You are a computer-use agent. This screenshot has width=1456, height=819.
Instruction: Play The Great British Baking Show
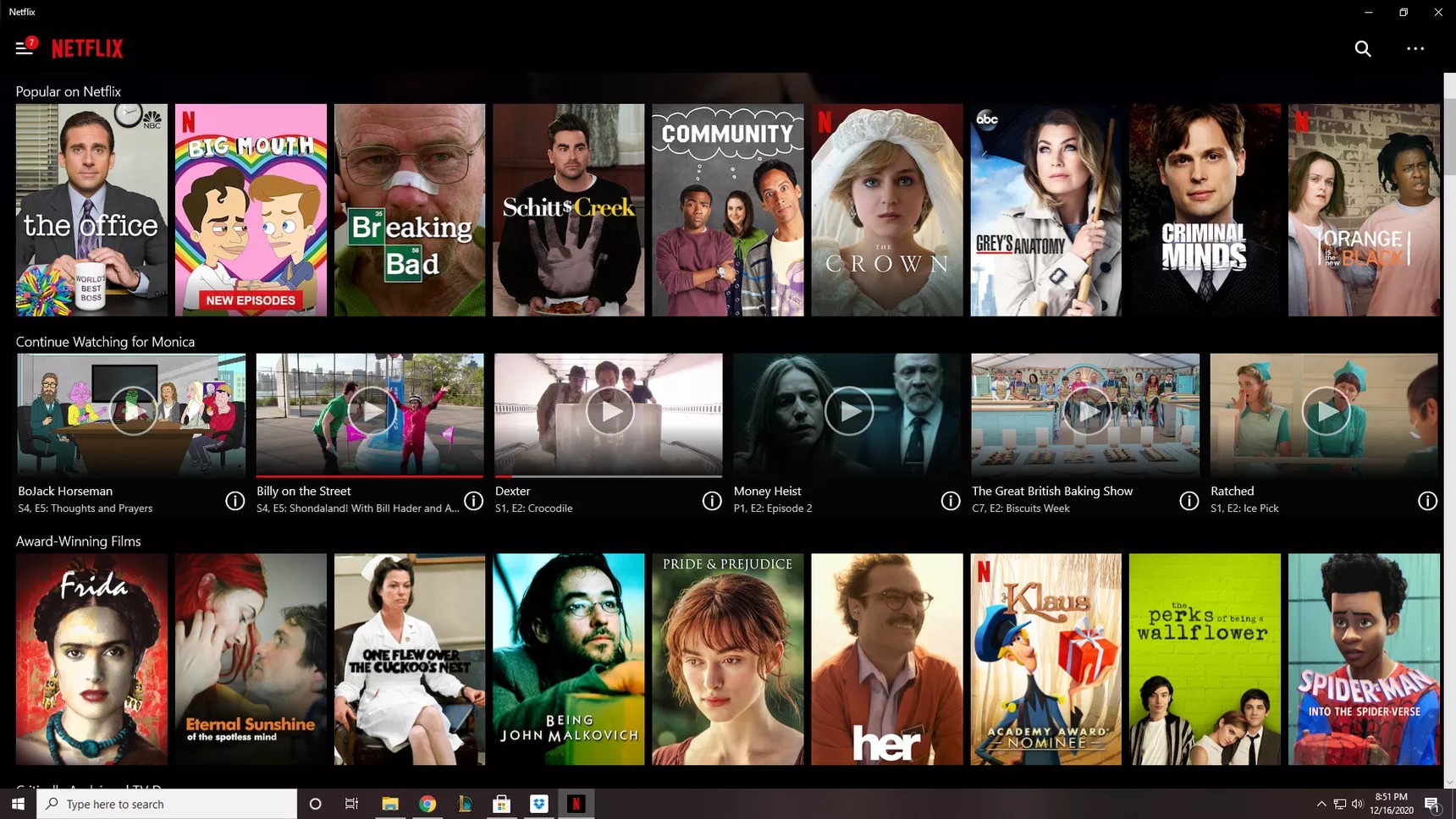[1087, 411]
